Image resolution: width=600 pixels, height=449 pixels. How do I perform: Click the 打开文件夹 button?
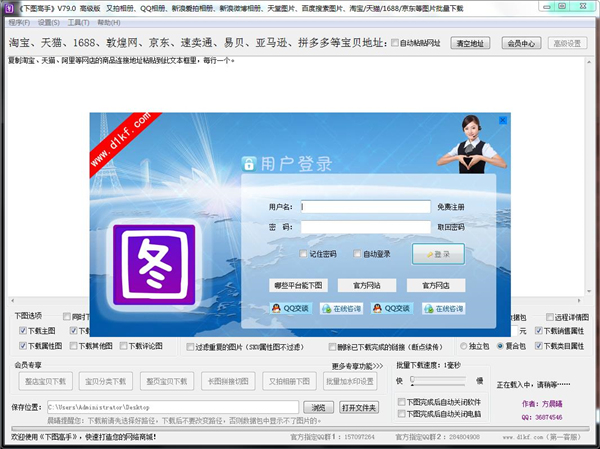tap(359, 407)
